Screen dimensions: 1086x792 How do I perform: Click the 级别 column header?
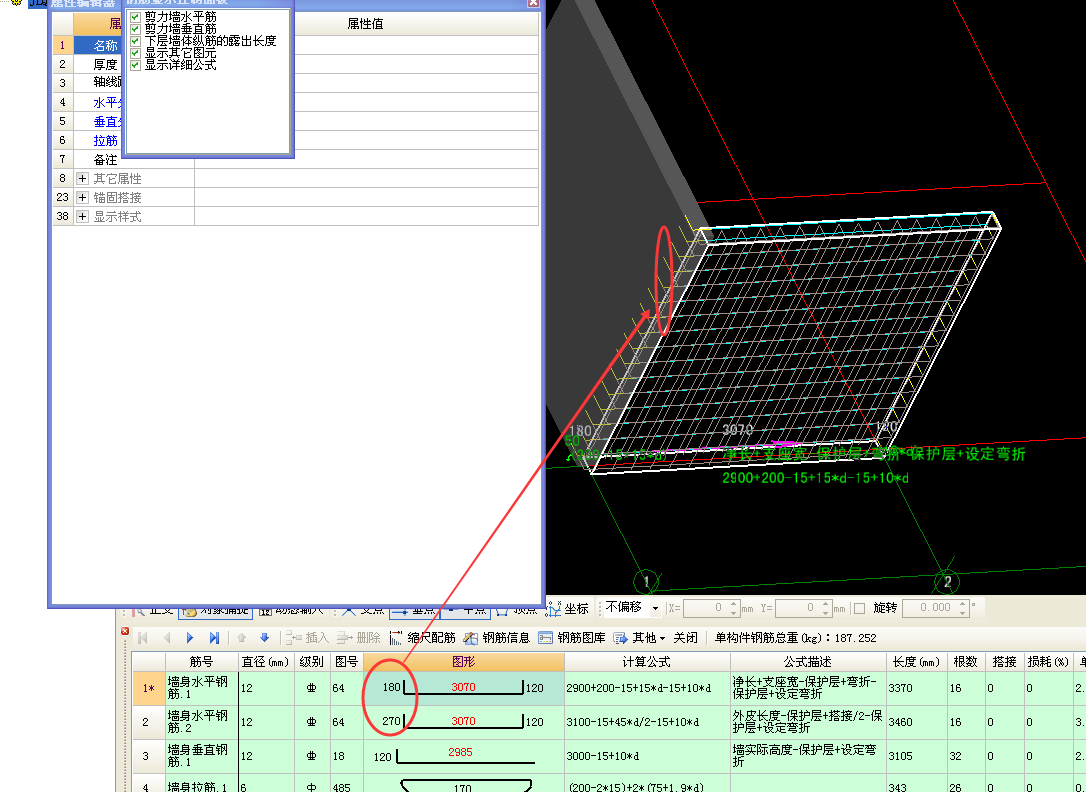(312, 662)
